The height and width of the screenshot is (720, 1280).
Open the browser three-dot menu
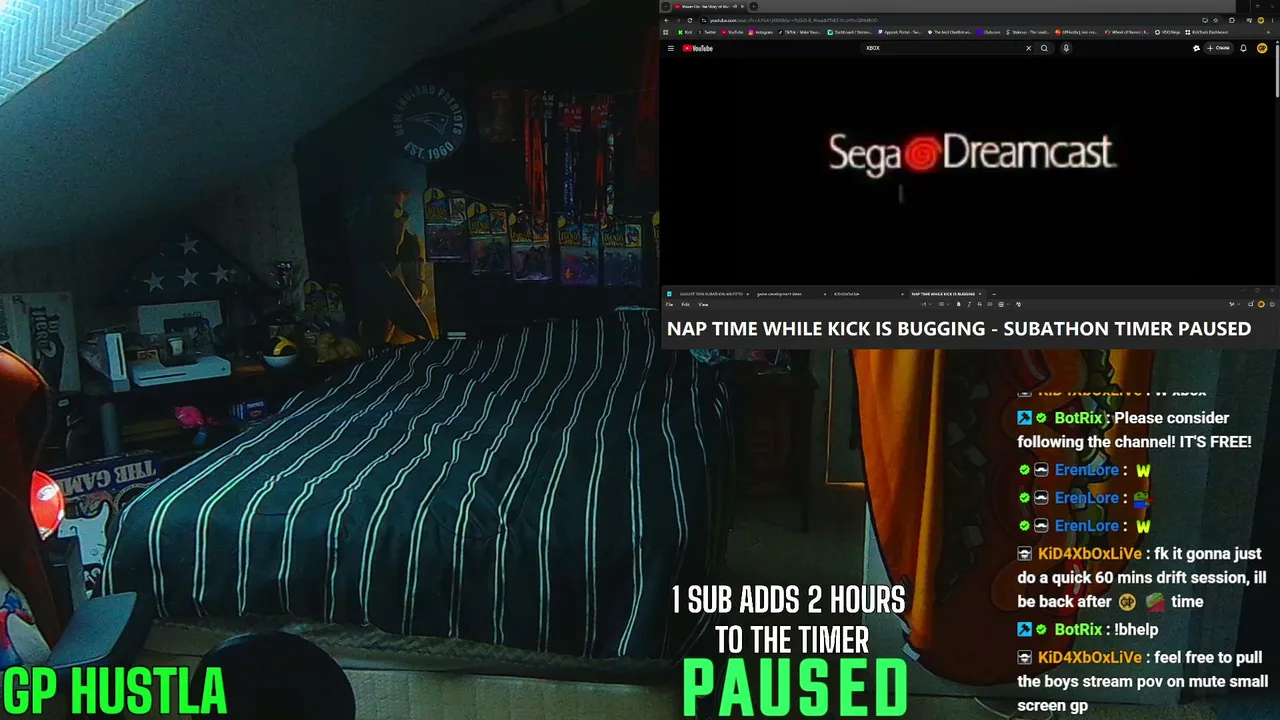(1272, 20)
